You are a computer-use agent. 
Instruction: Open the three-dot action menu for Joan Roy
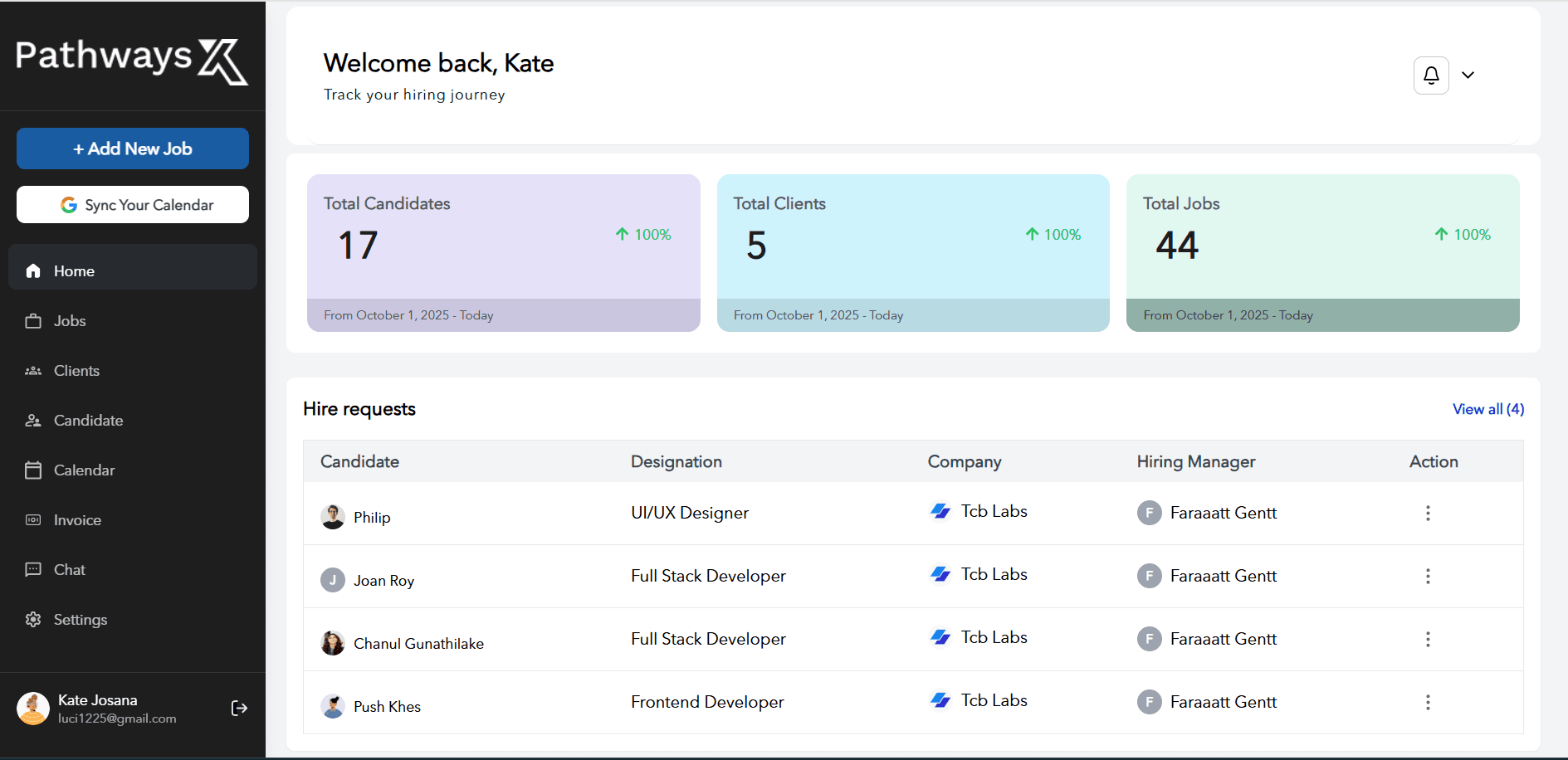[x=1428, y=576]
